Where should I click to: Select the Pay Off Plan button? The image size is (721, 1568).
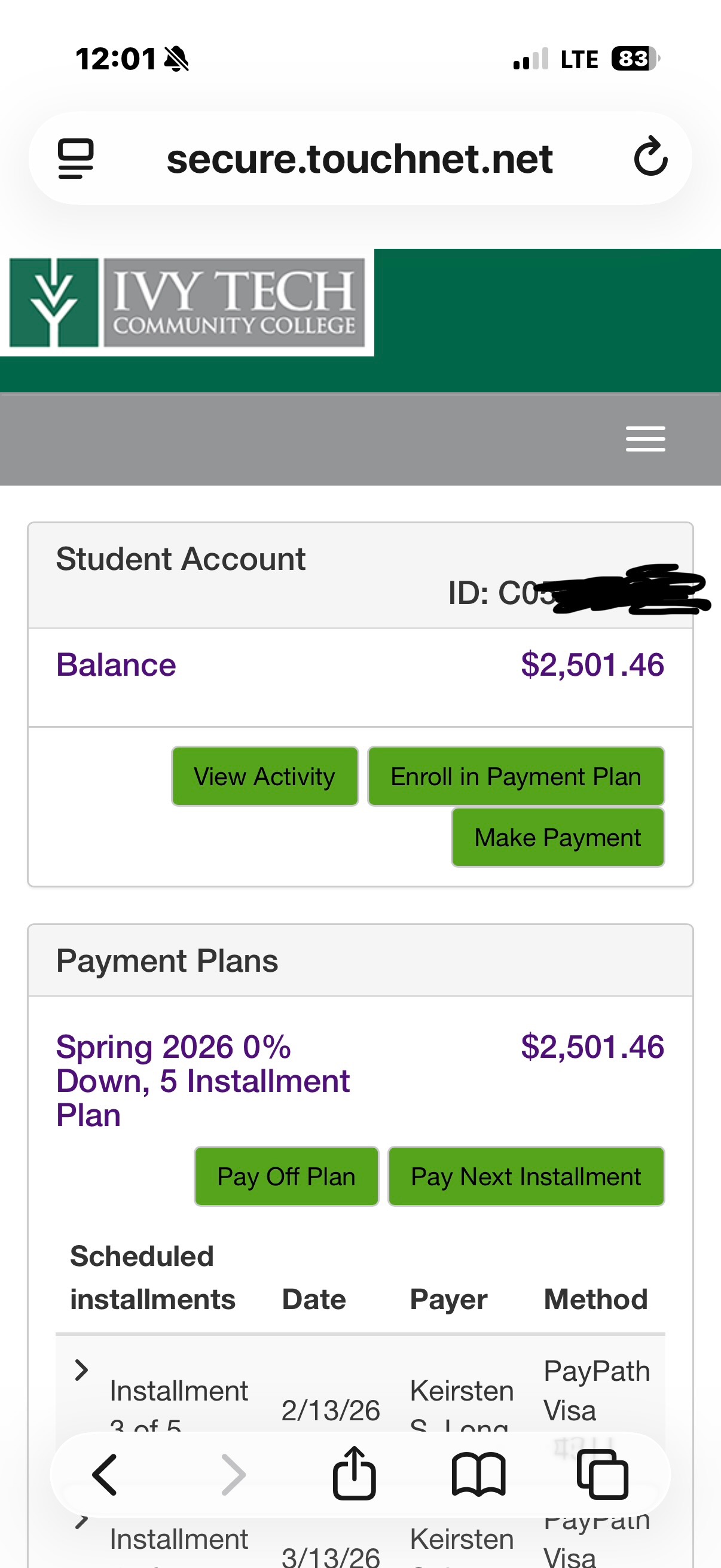(x=286, y=1177)
